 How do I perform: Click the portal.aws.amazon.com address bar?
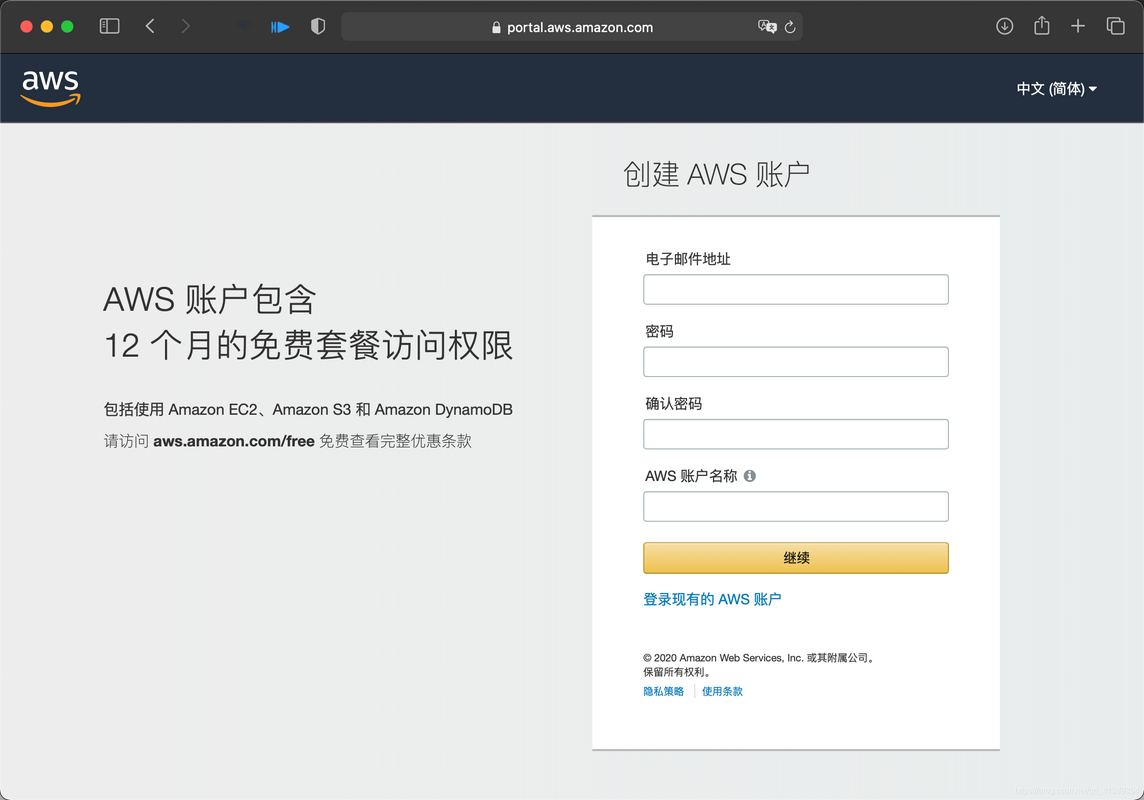coord(572,27)
